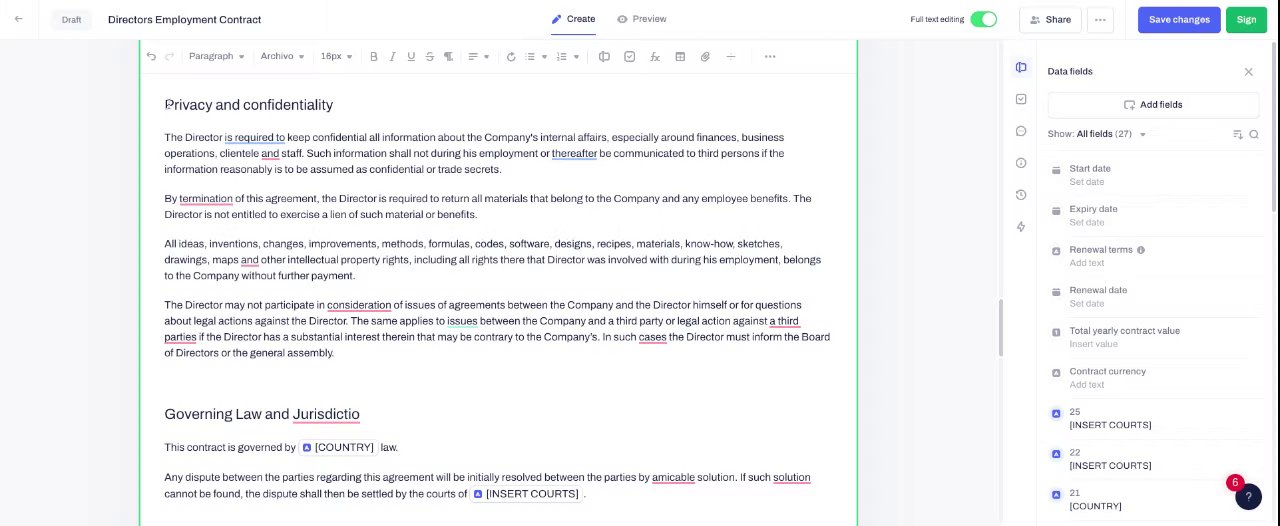Set the Renewal date field
The image size is (1280, 526).
[x=1153, y=297]
